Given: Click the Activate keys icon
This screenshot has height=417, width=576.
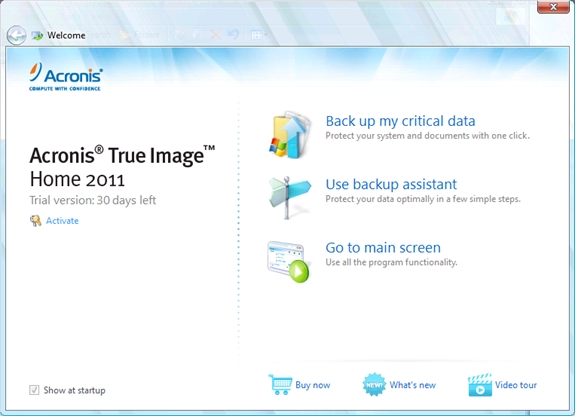Looking at the screenshot, I should coord(36,220).
